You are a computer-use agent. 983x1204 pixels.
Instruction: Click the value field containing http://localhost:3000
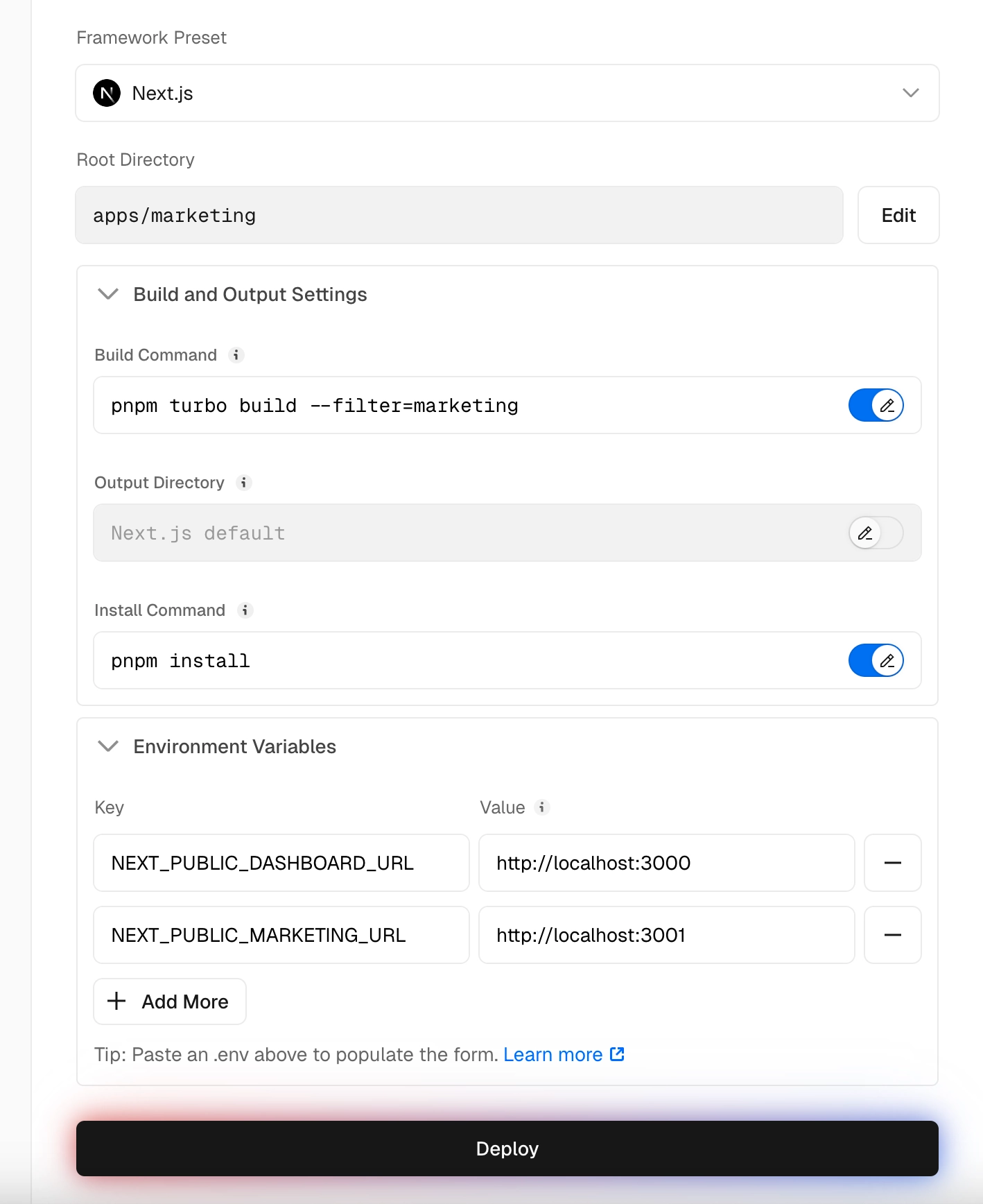667,863
